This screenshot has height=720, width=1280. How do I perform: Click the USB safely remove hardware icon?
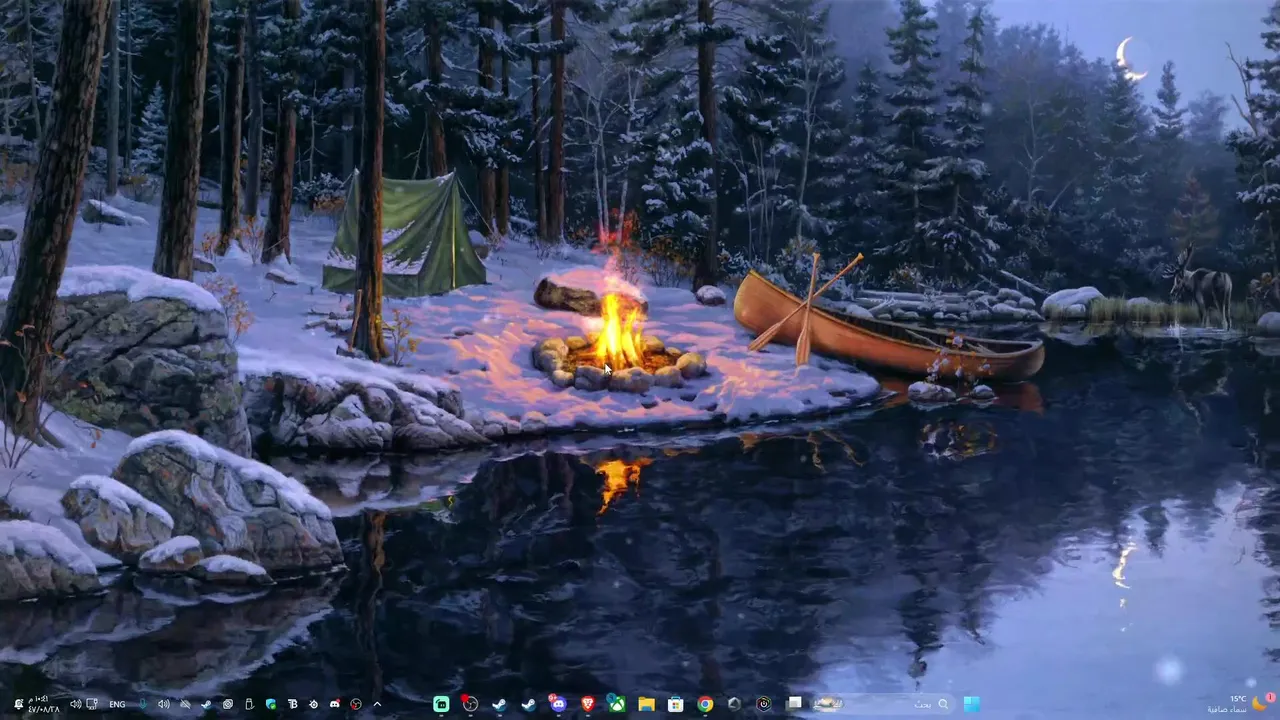click(249, 704)
